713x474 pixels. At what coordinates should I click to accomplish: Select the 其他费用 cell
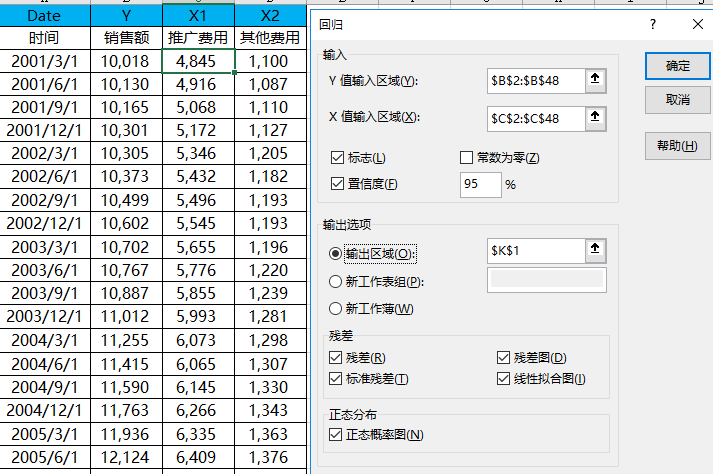270,37
